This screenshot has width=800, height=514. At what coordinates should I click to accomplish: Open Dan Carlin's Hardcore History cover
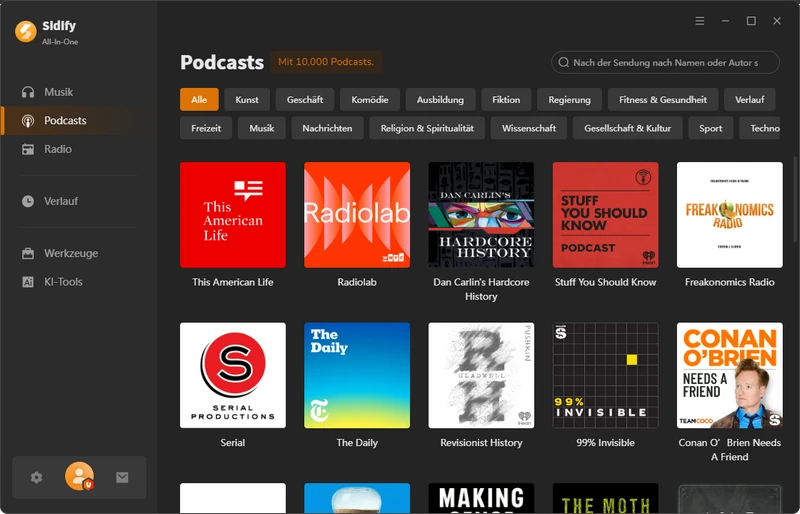click(481, 215)
